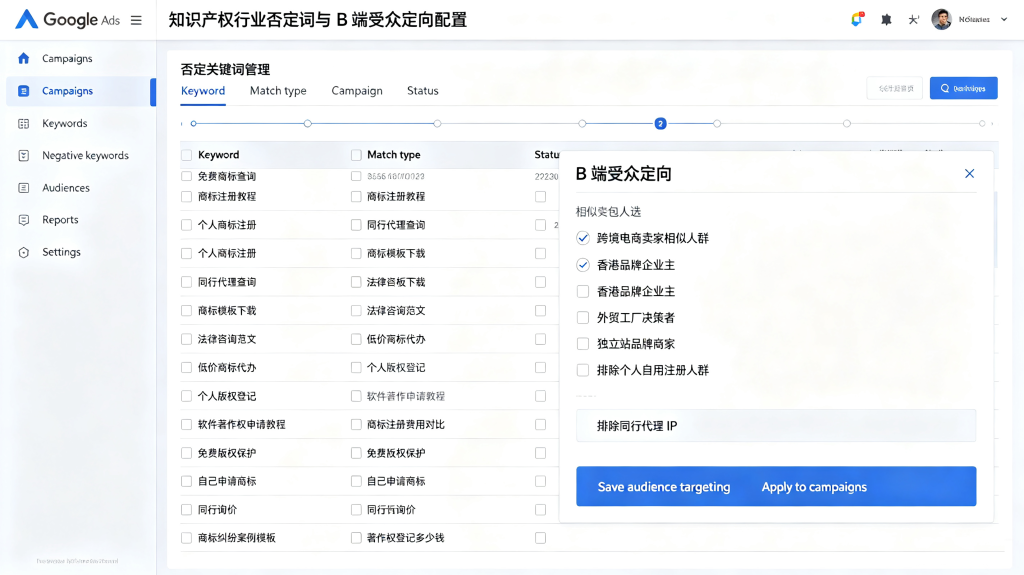
Task: Close the B 端受众定向 panel
Action: (x=969, y=173)
